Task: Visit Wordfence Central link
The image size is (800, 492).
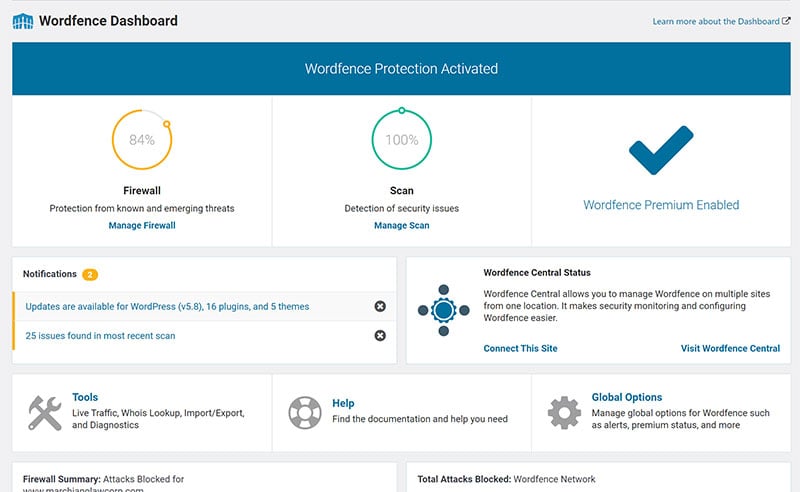Action: tap(730, 349)
